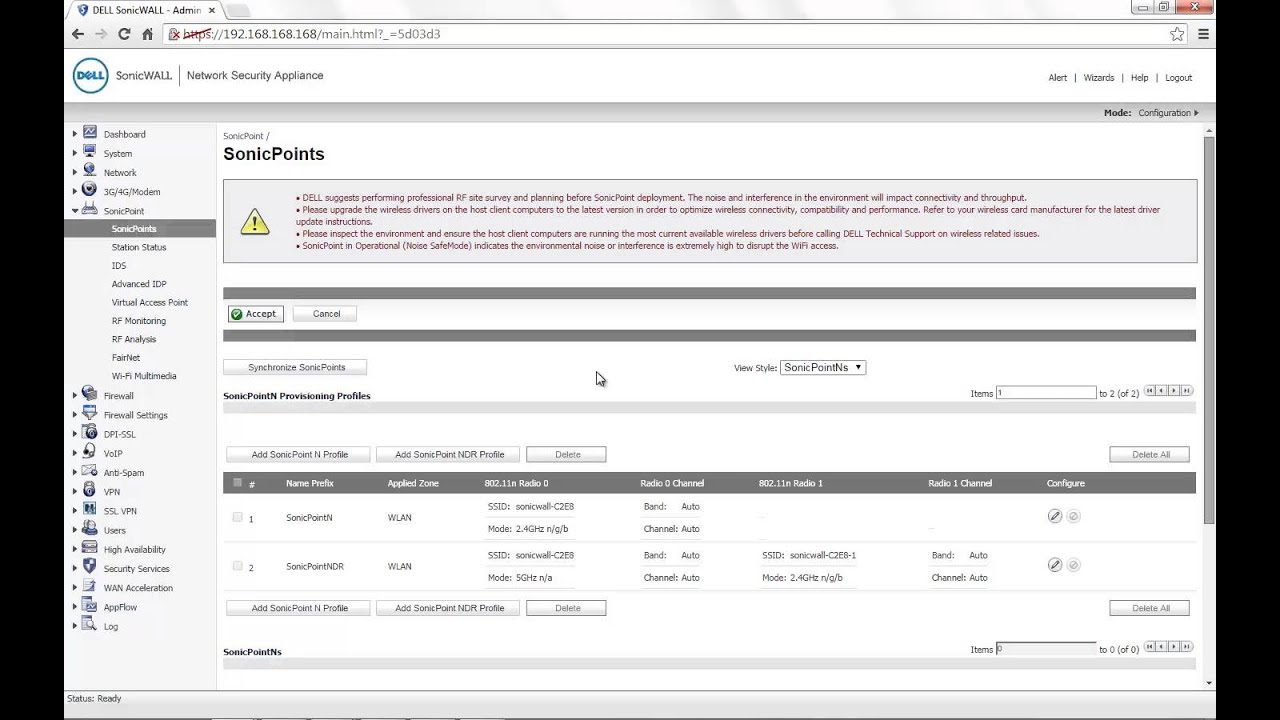This screenshot has width=1280, height=720.
Task: Click the Dell logo
Action: pos(90,76)
